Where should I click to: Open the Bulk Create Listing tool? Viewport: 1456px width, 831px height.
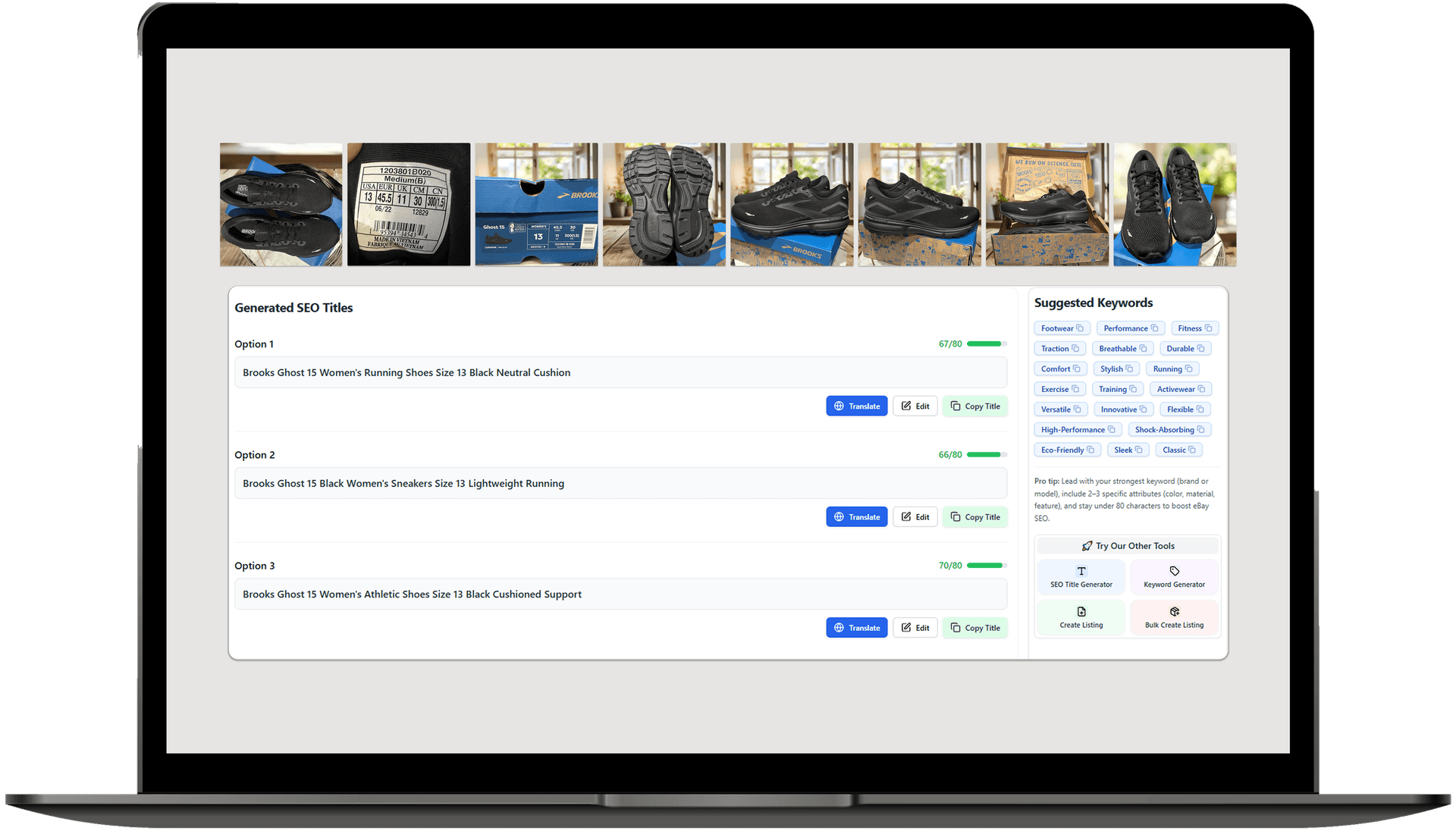point(1174,618)
